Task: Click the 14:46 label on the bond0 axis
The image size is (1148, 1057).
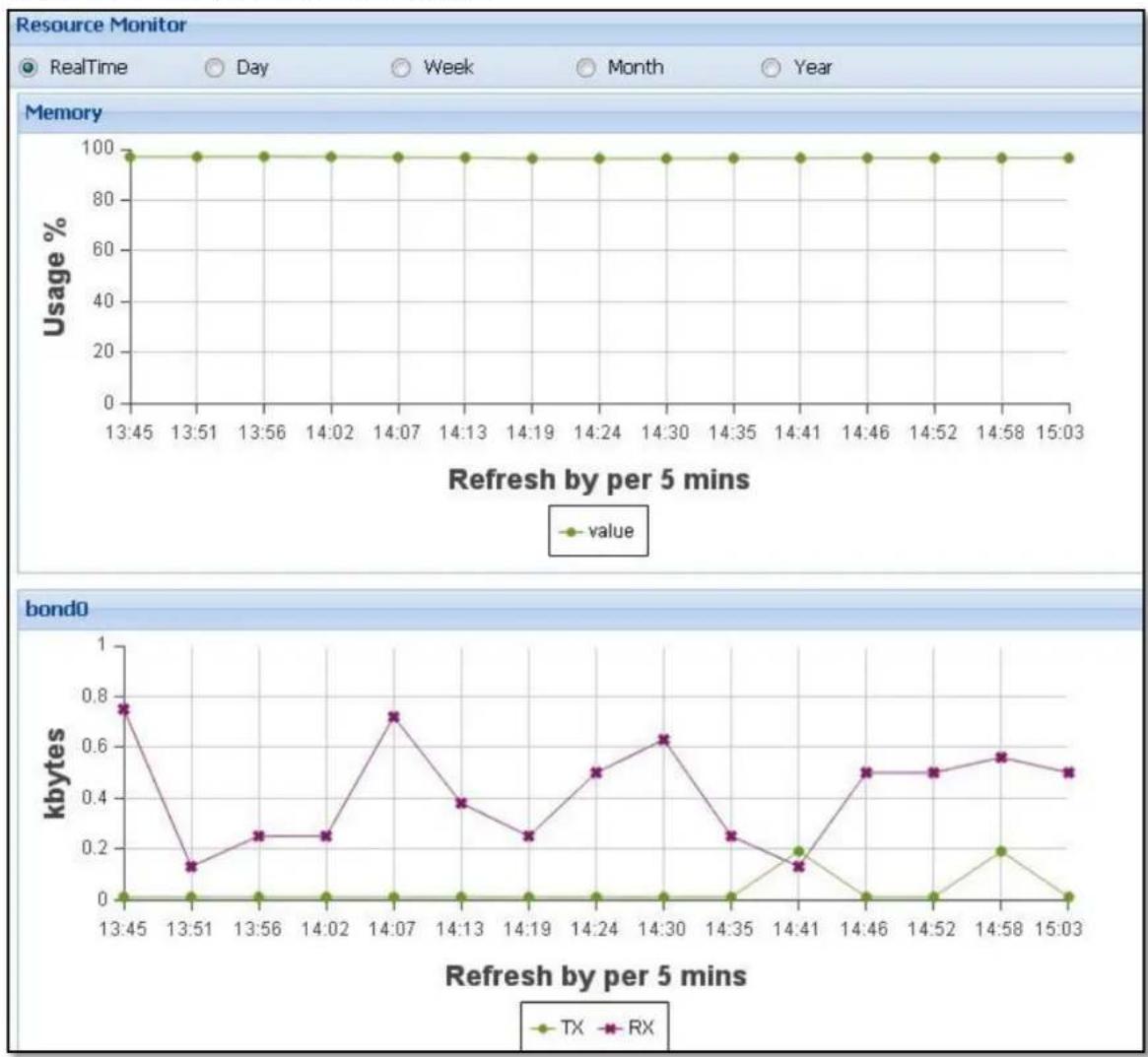Action: click(x=864, y=929)
